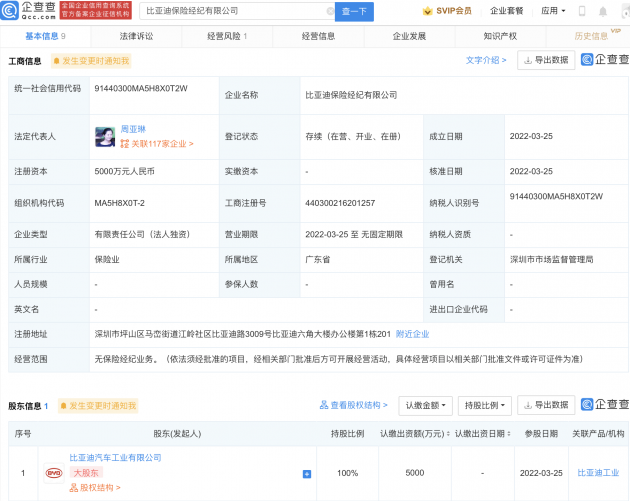This screenshot has height=501, width=630.
Task: Click the company name search input field
Action: point(235,11)
